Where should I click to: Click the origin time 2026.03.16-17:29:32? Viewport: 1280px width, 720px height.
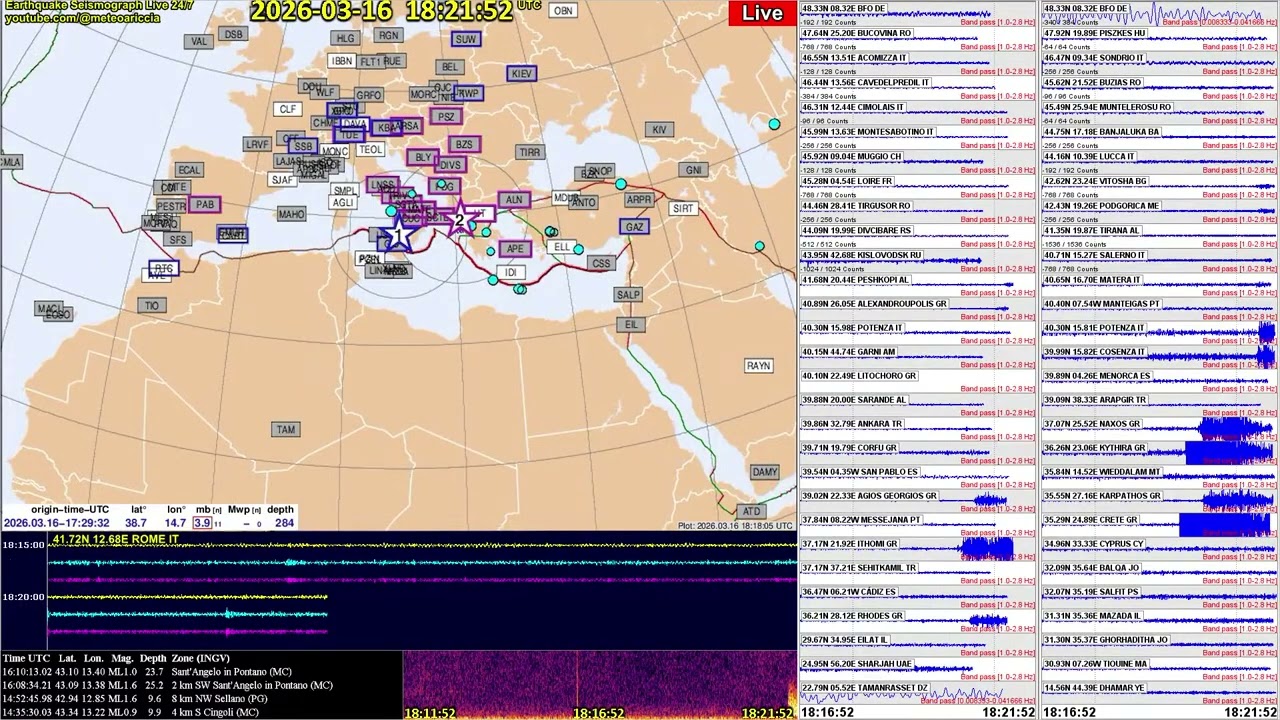coord(57,523)
